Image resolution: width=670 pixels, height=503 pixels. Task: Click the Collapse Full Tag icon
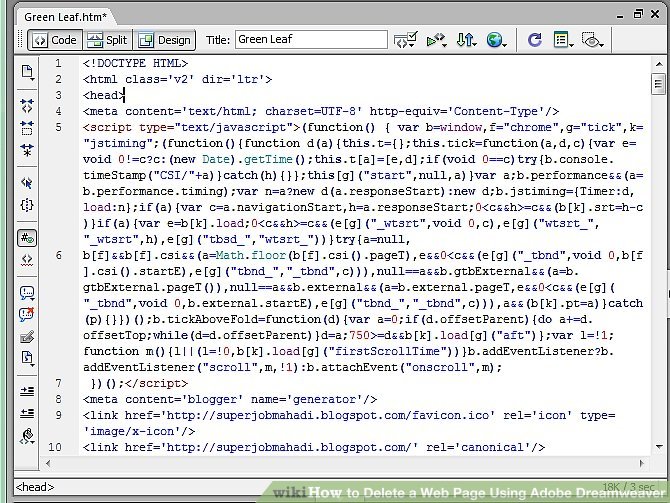click(x=27, y=103)
